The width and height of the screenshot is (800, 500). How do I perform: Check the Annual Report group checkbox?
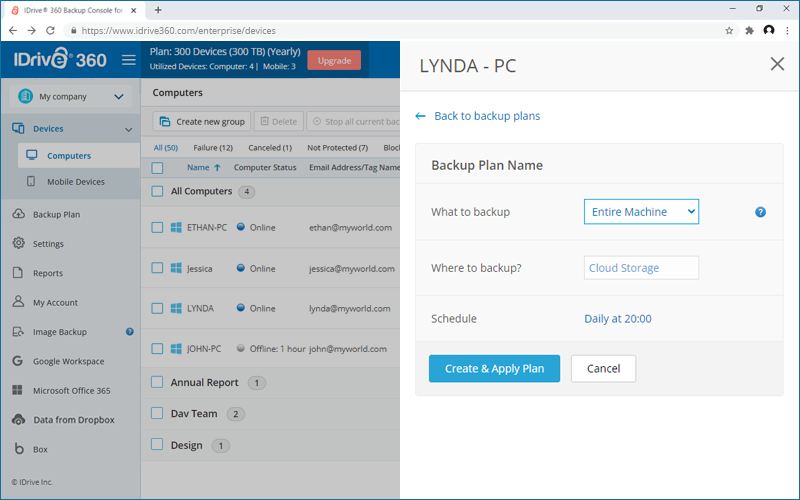(157, 382)
